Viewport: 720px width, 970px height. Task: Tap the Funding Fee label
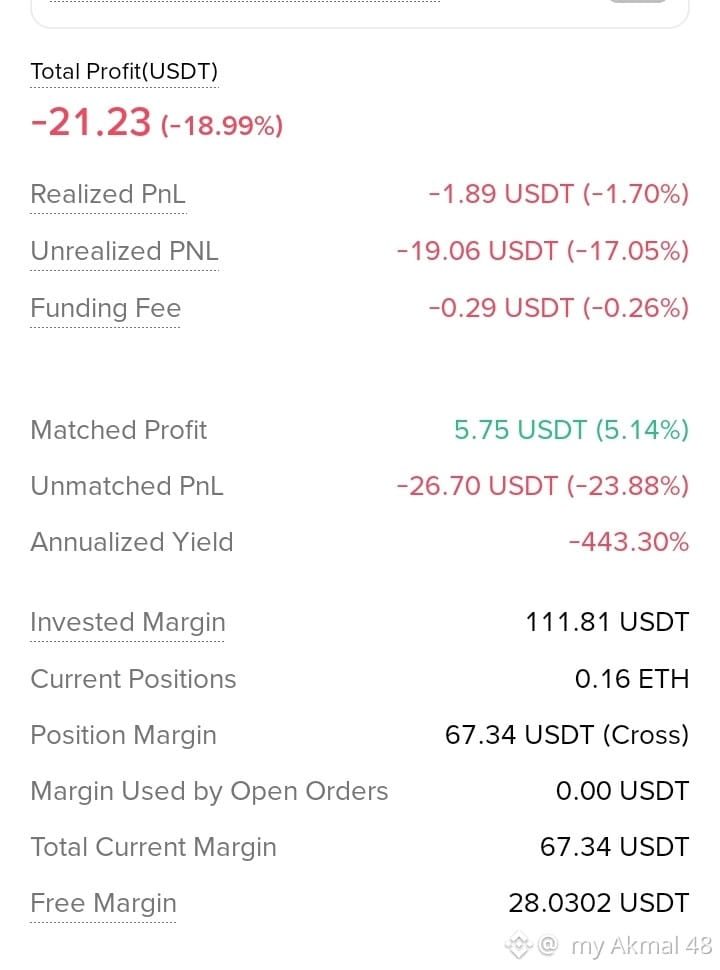(x=105, y=307)
